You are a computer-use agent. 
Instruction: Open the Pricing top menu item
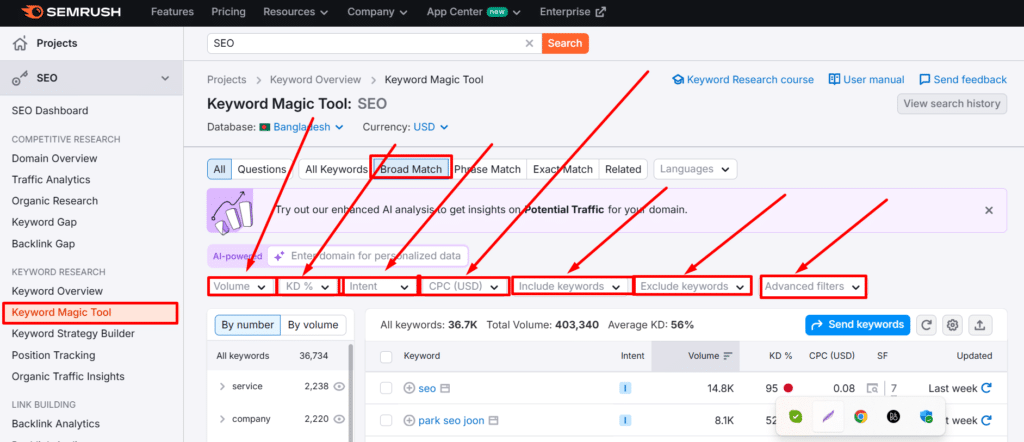pos(229,12)
